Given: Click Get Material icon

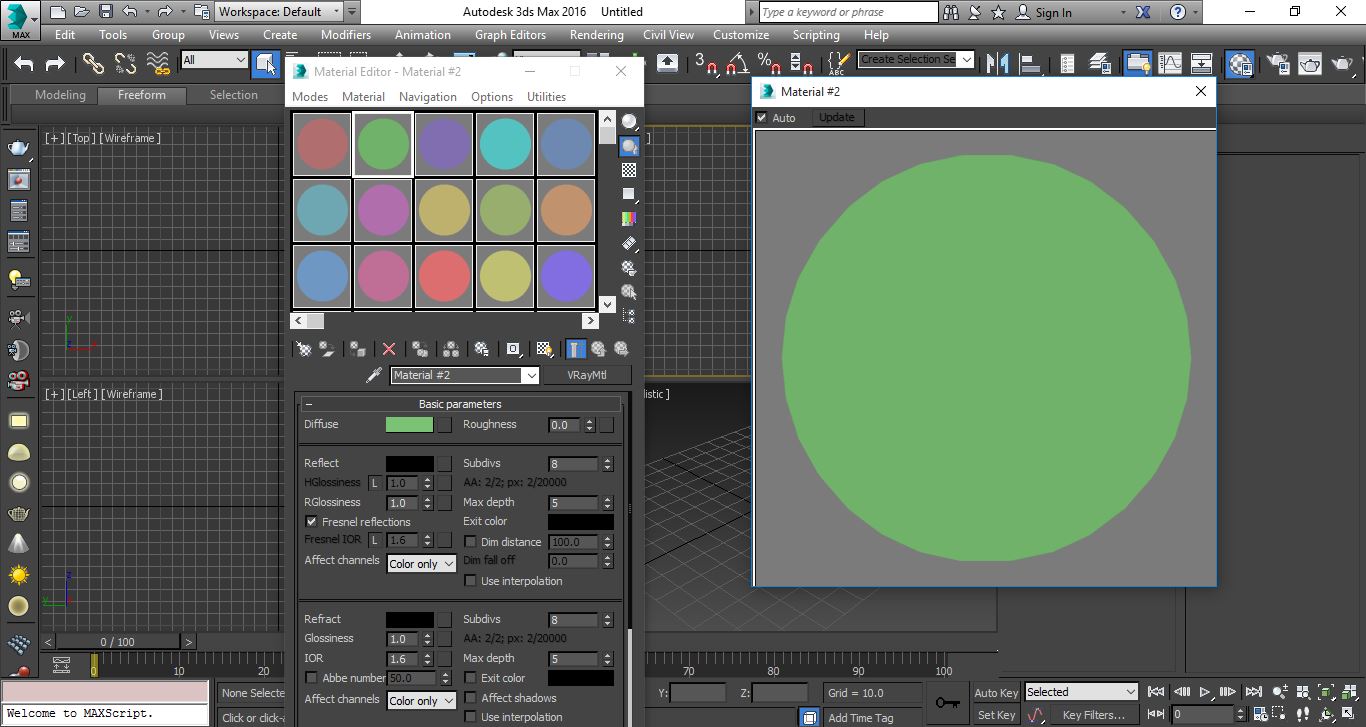Looking at the screenshot, I should pyautogui.click(x=304, y=349).
